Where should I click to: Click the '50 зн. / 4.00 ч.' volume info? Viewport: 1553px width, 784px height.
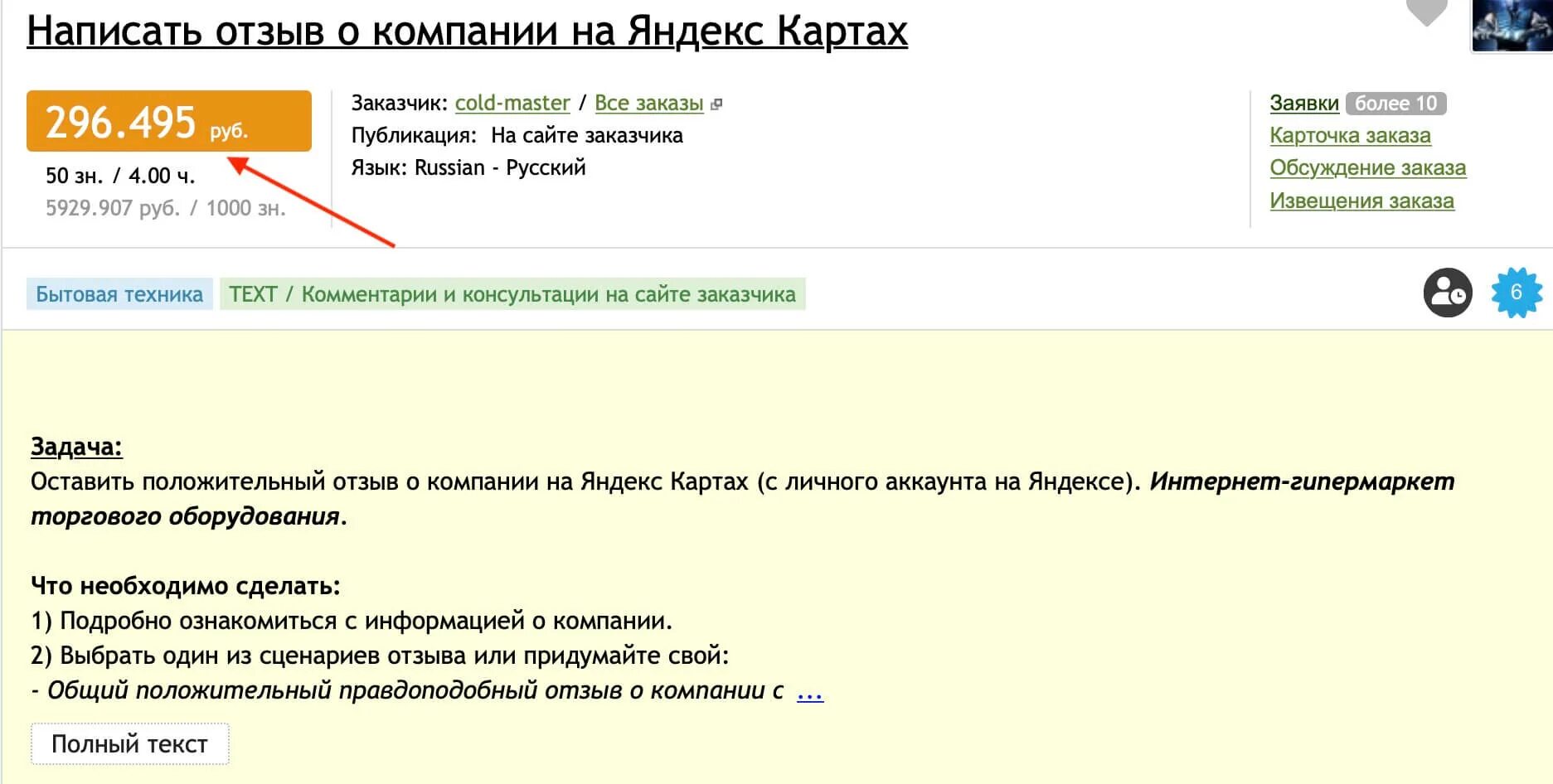(122, 174)
